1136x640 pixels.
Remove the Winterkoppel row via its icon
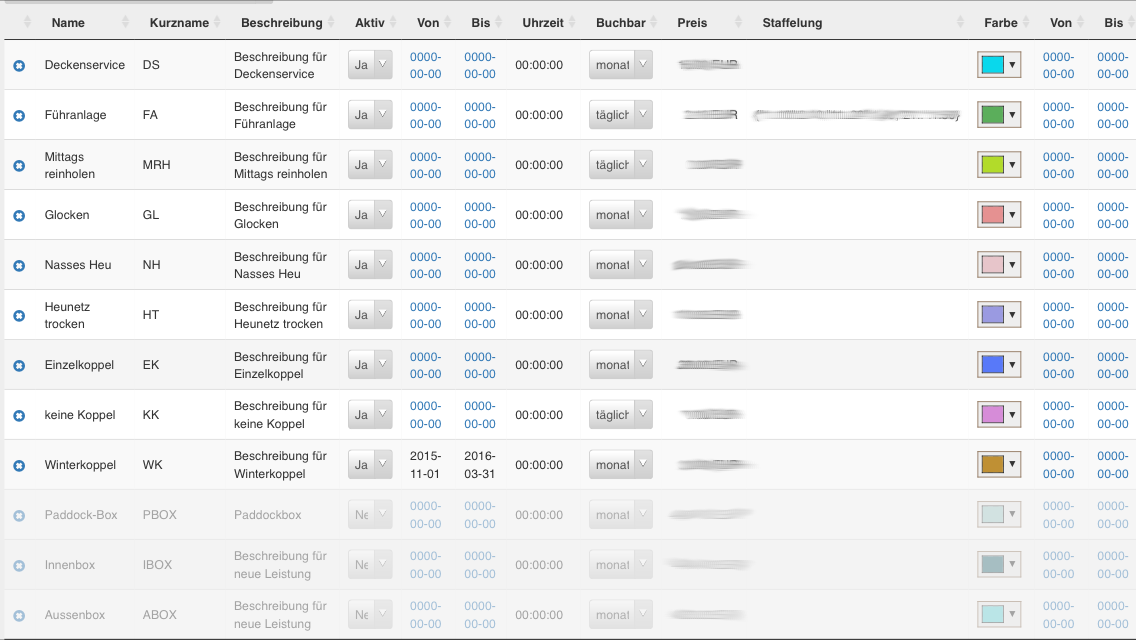pos(19,466)
